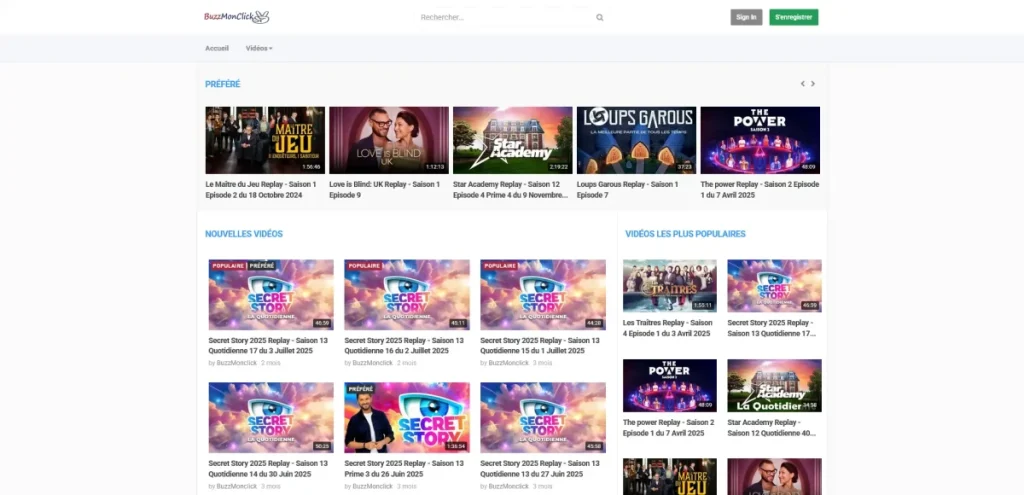The width and height of the screenshot is (1024, 495).
Task: Go to next Préféré carousel slide
Action: 813,84
